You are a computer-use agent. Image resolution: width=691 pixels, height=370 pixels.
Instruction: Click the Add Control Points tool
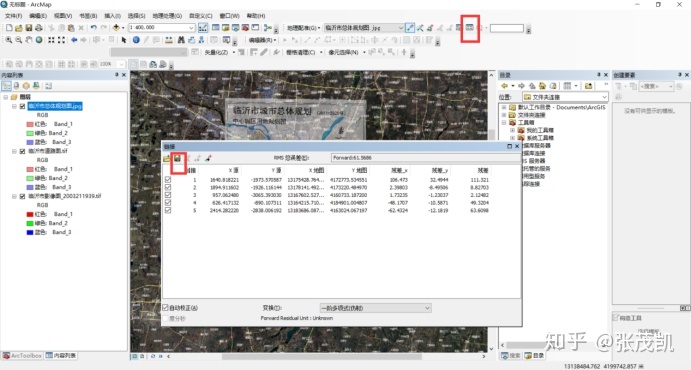(x=410, y=28)
